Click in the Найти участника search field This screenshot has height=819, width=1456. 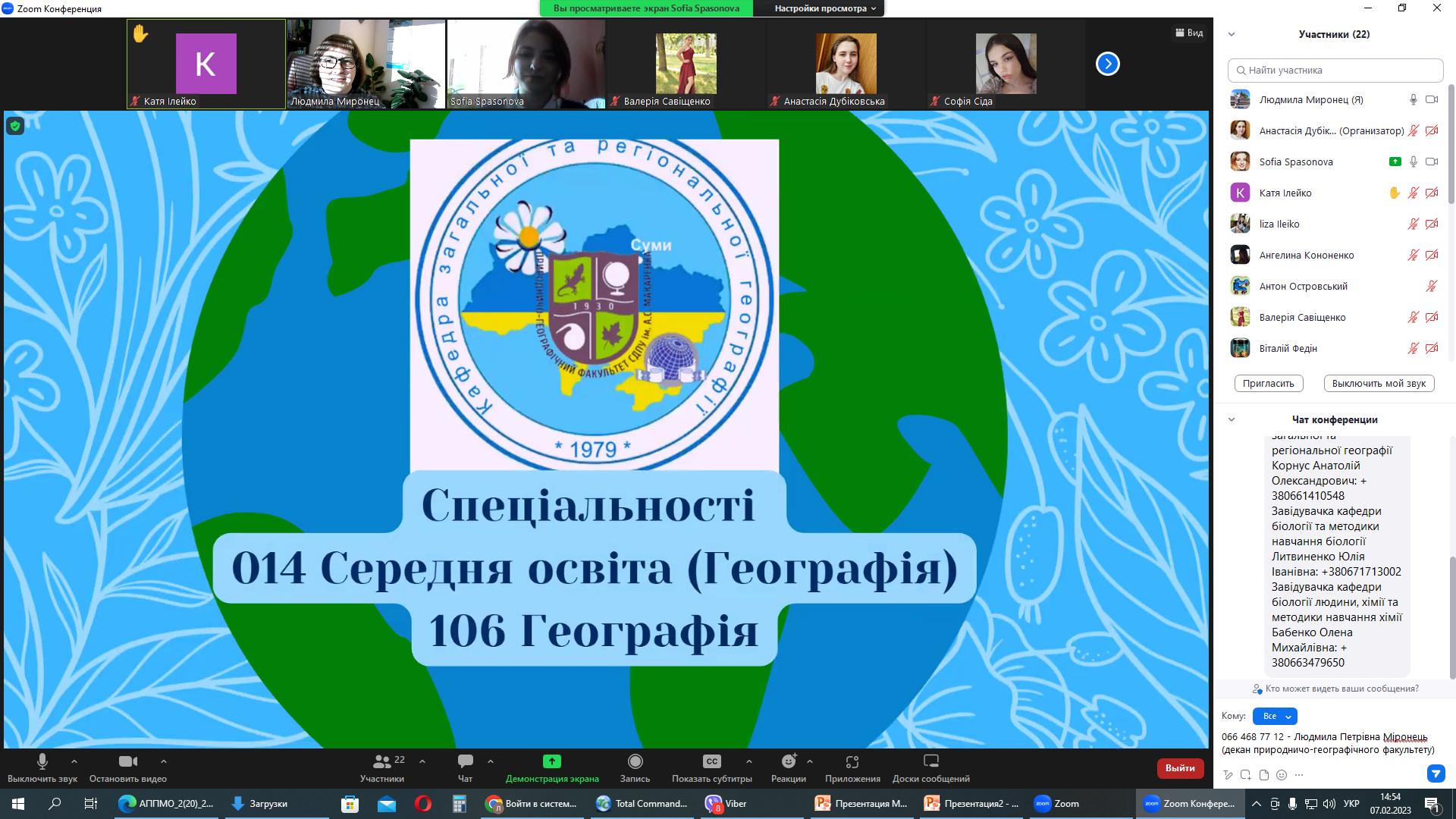pyautogui.click(x=1341, y=70)
